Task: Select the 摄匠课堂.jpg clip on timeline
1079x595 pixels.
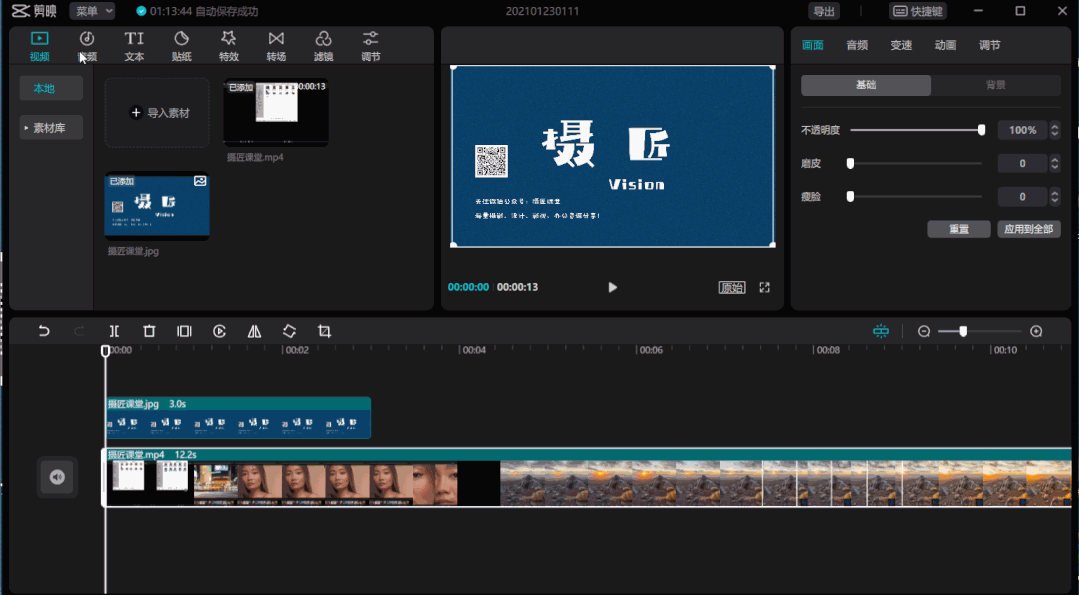Action: pos(239,418)
